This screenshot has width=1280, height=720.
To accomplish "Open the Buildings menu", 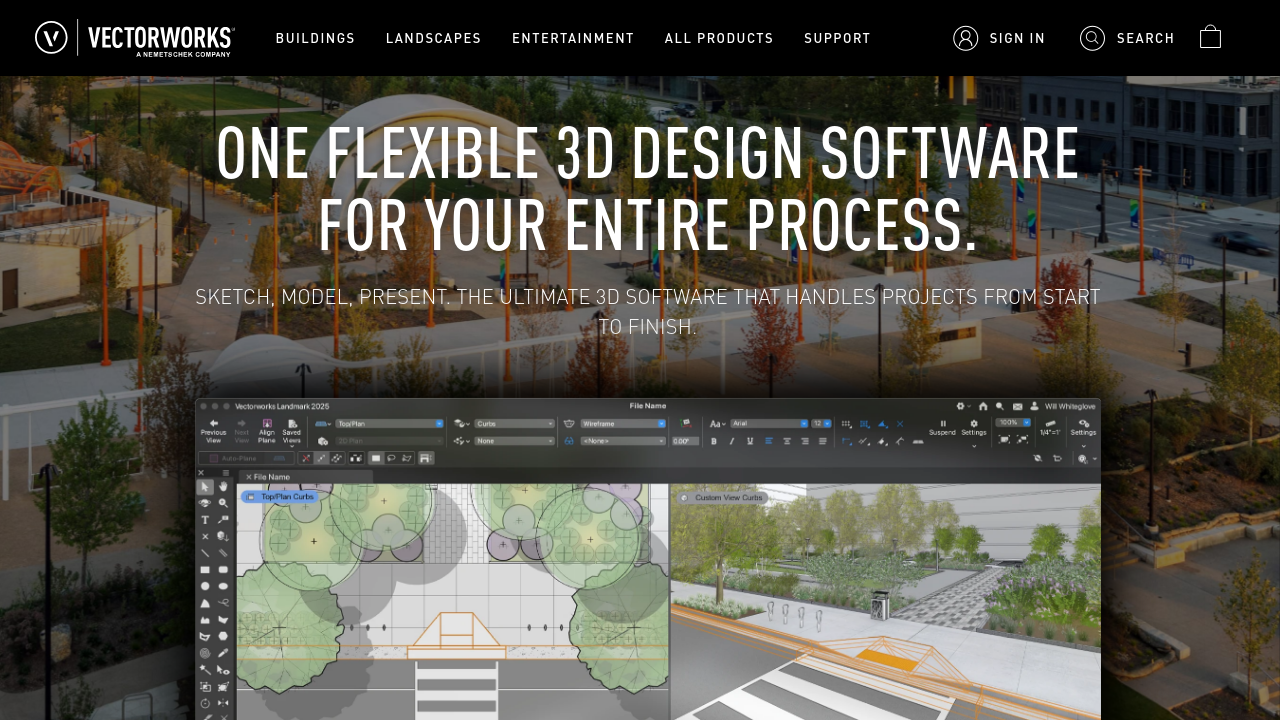I will 315,38.
